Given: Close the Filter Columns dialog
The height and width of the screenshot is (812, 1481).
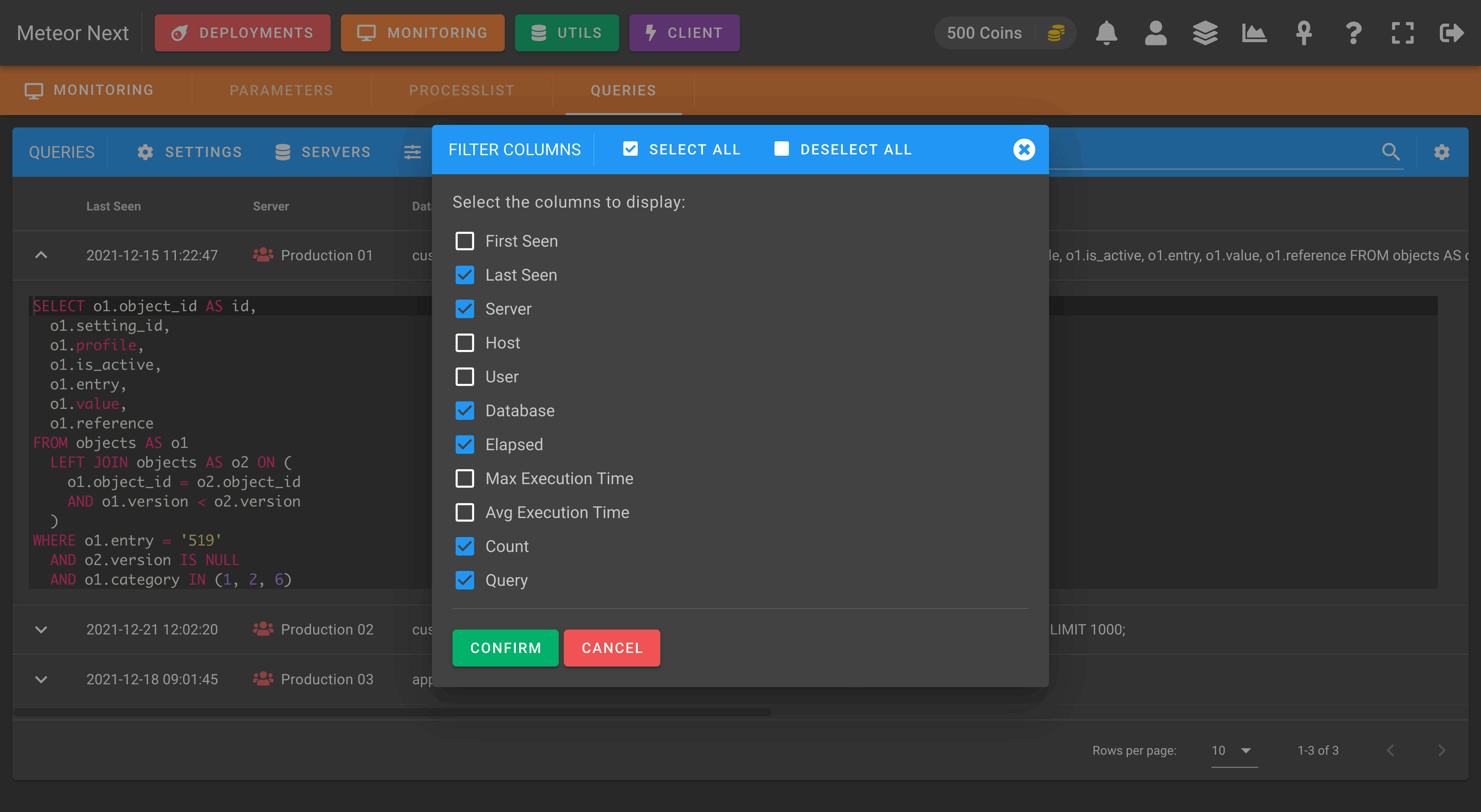Looking at the screenshot, I should tap(1024, 149).
